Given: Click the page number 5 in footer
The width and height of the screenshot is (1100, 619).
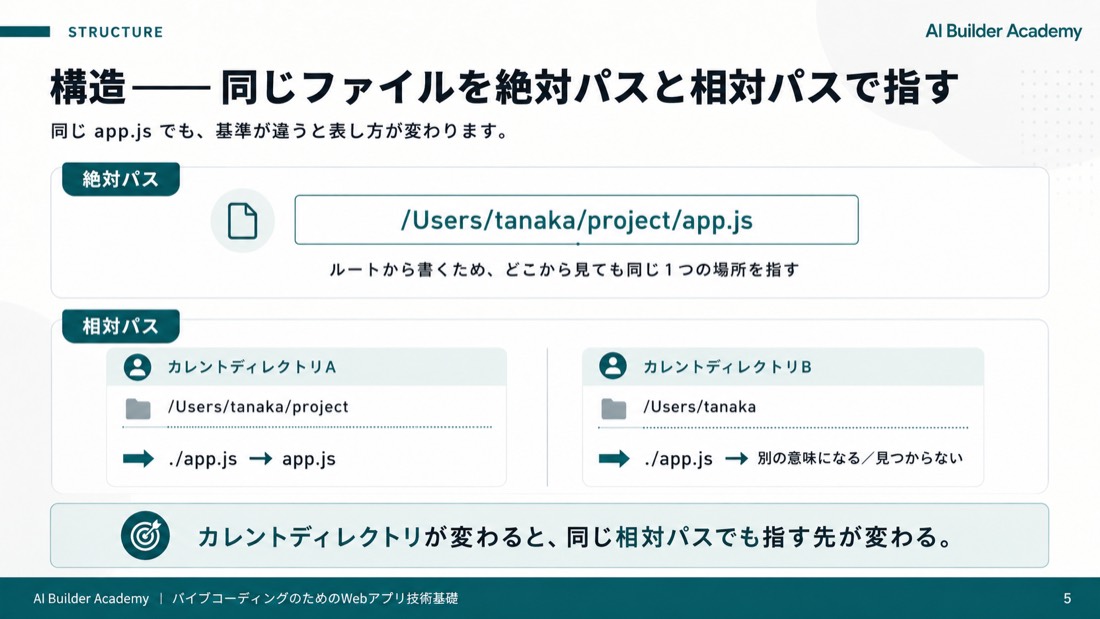Looking at the screenshot, I should (x=1067, y=599).
